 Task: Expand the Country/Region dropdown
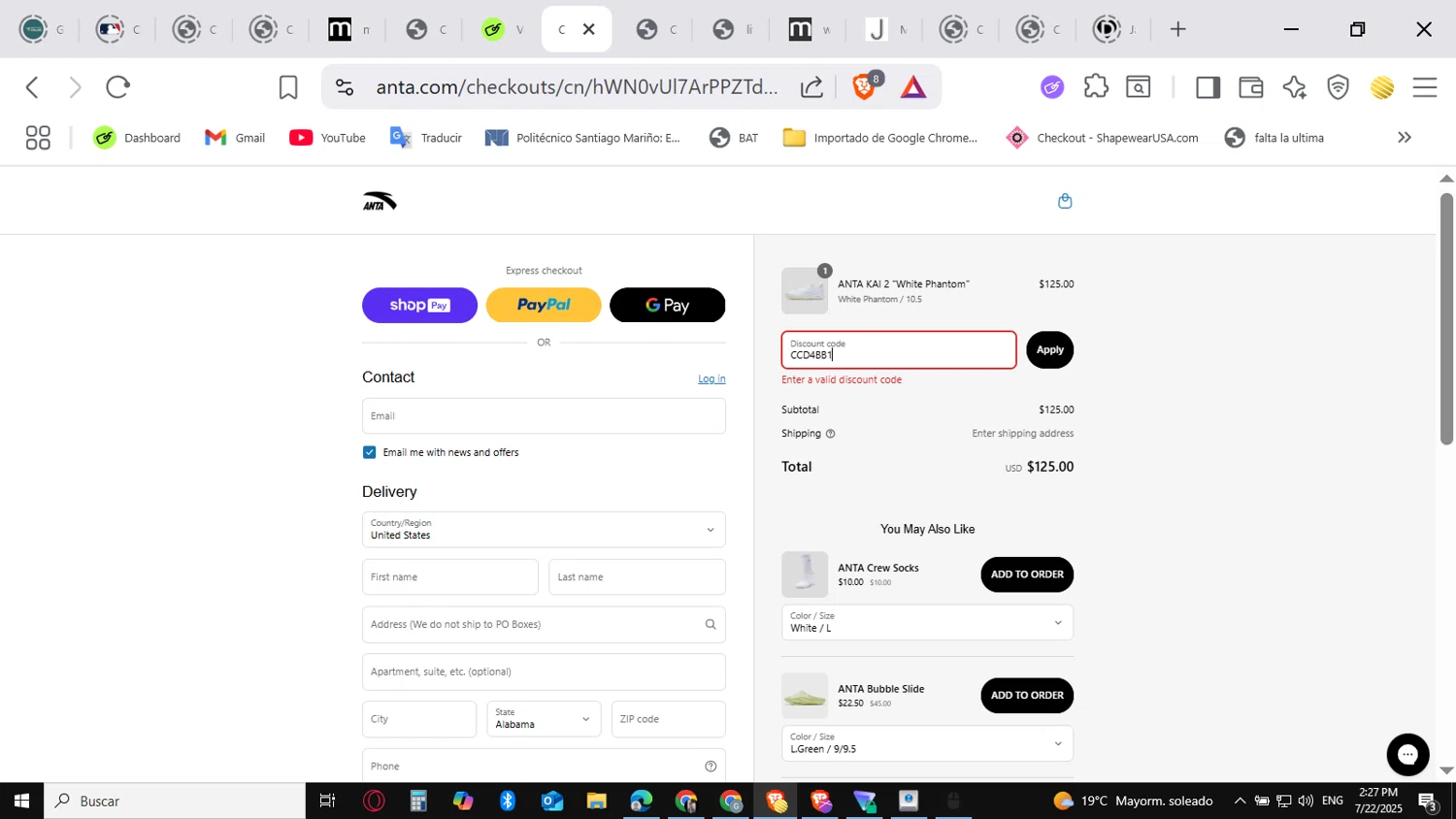coord(544,530)
